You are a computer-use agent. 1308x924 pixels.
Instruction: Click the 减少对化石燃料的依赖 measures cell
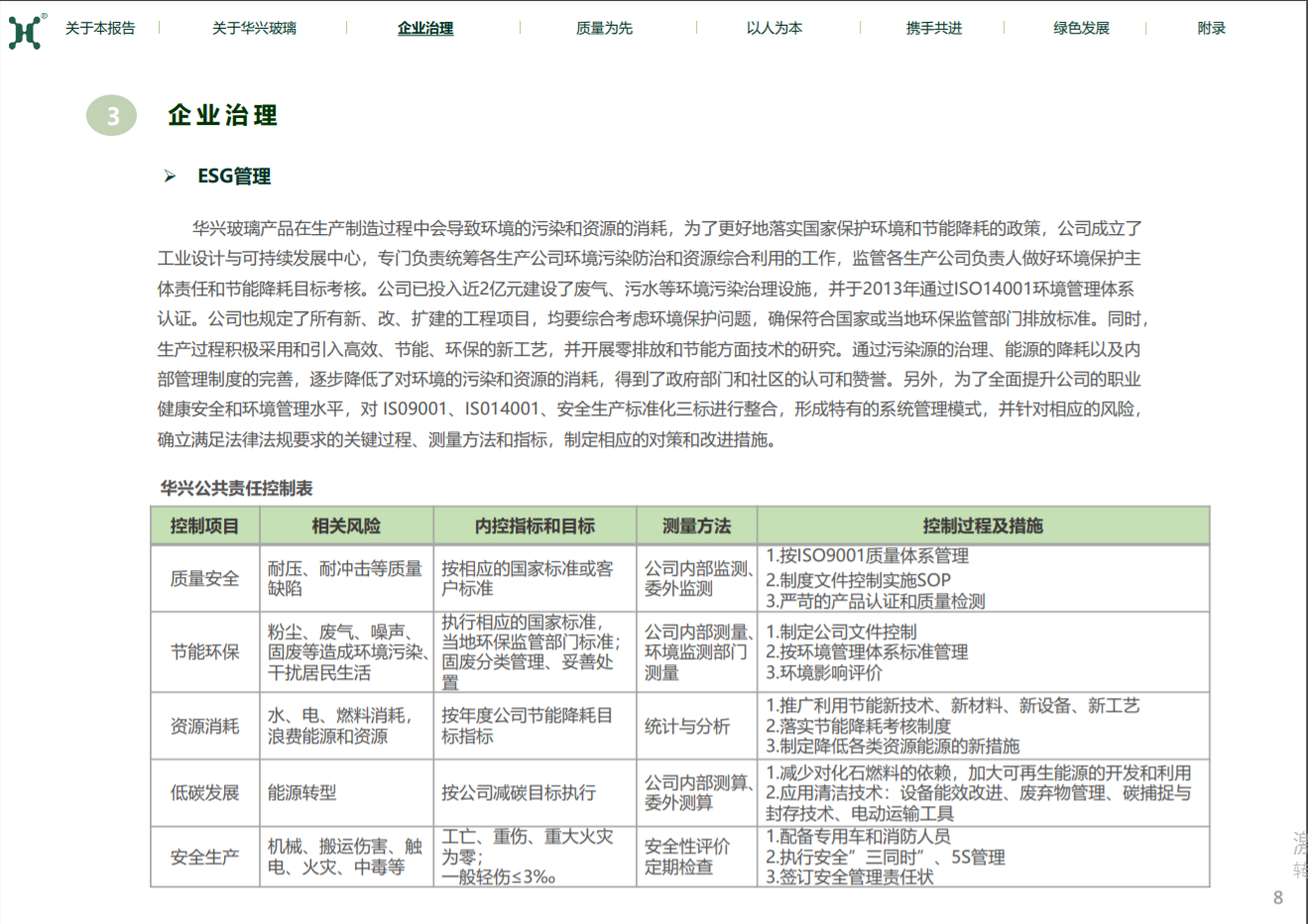[x=983, y=792]
